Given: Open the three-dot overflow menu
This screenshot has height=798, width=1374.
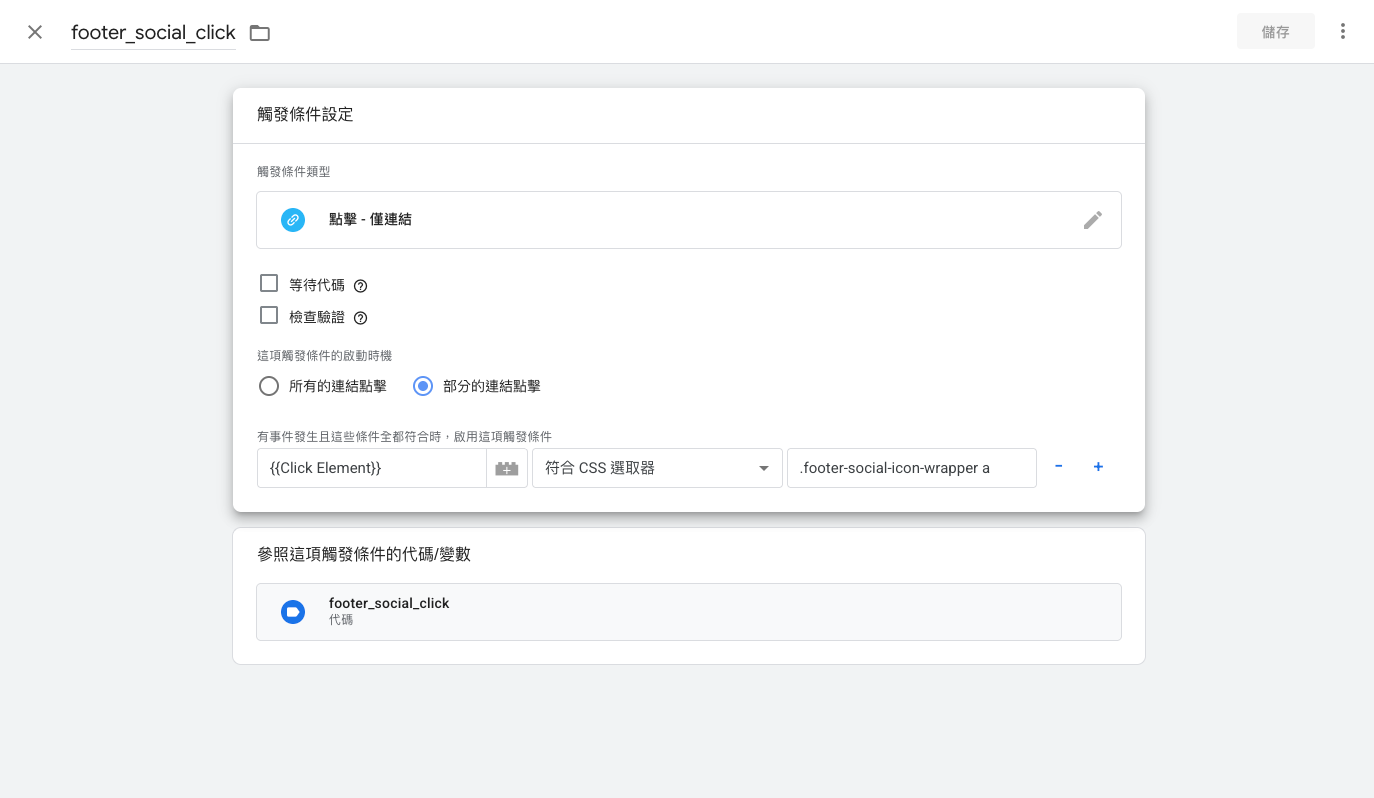Looking at the screenshot, I should (1343, 31).
